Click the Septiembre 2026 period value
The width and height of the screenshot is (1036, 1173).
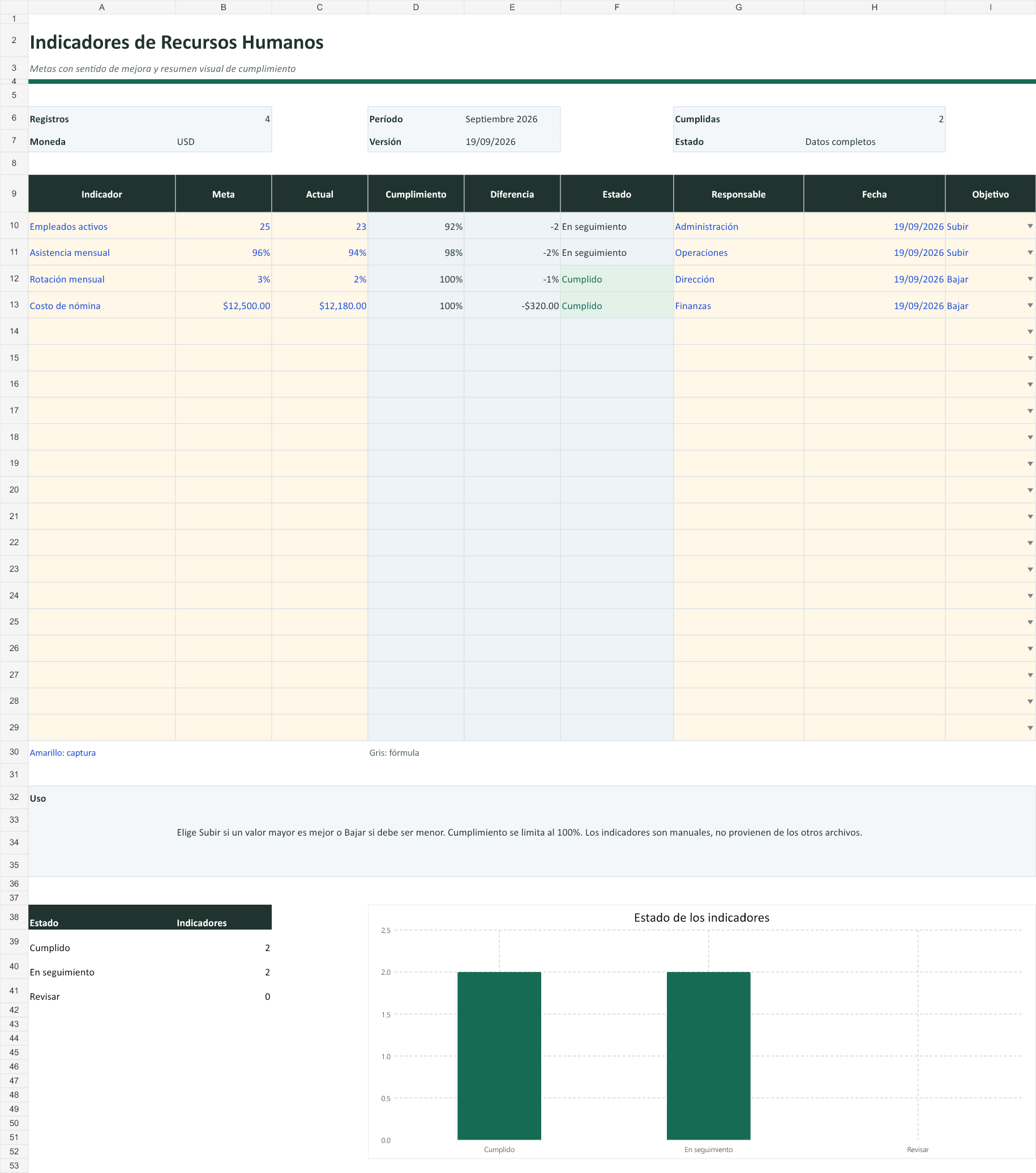click(x=501, y=119)
